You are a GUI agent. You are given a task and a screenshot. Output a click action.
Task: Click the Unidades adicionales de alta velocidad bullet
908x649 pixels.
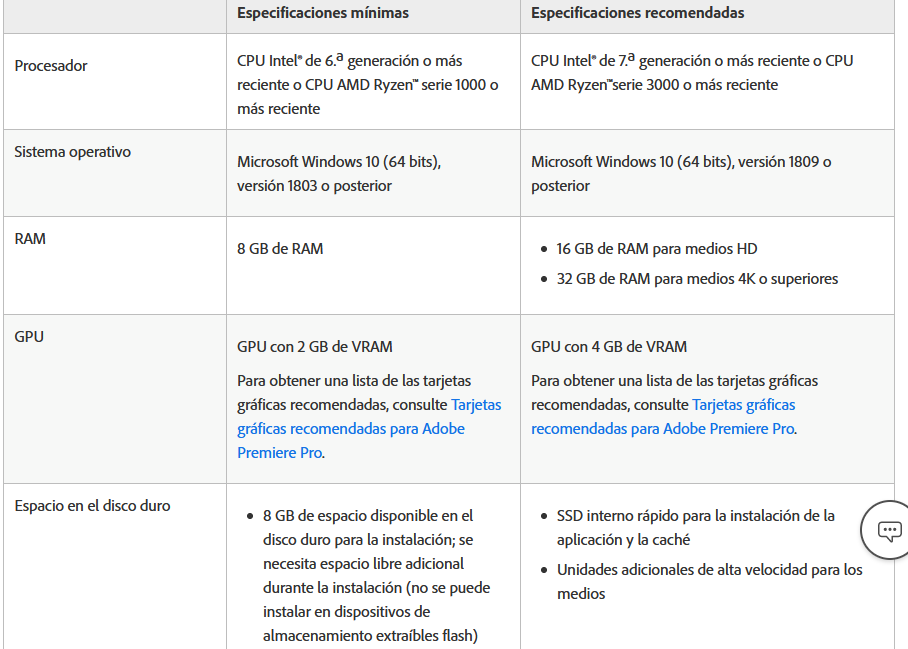coord(709,581)
